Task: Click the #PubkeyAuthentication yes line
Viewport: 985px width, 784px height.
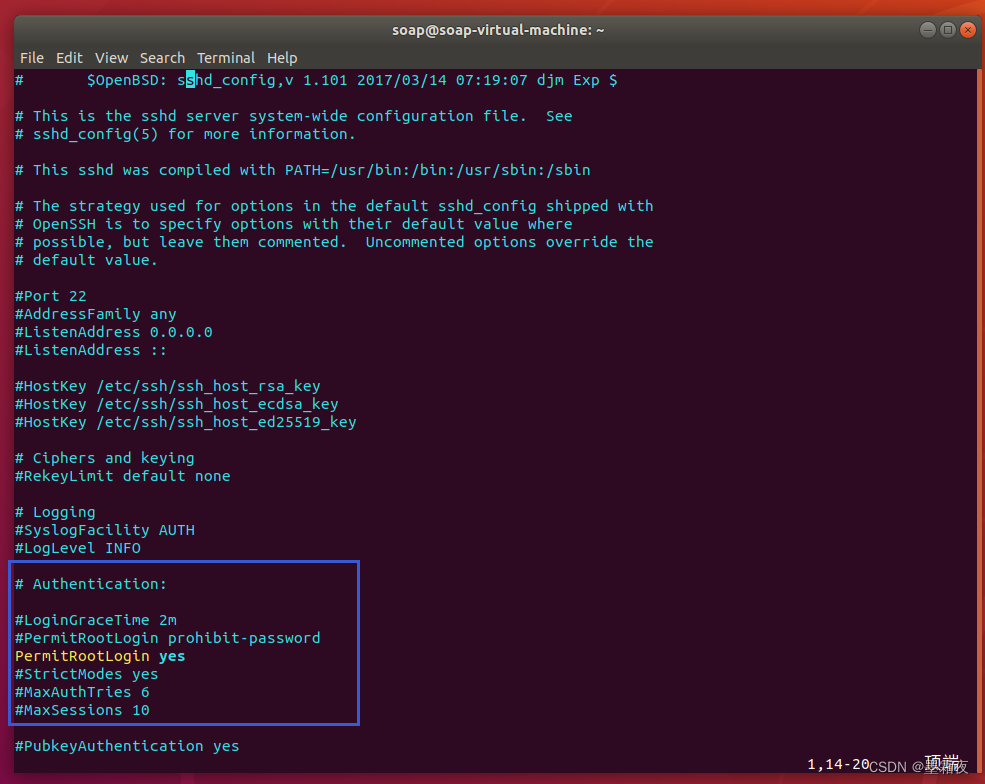Action: 125,746
